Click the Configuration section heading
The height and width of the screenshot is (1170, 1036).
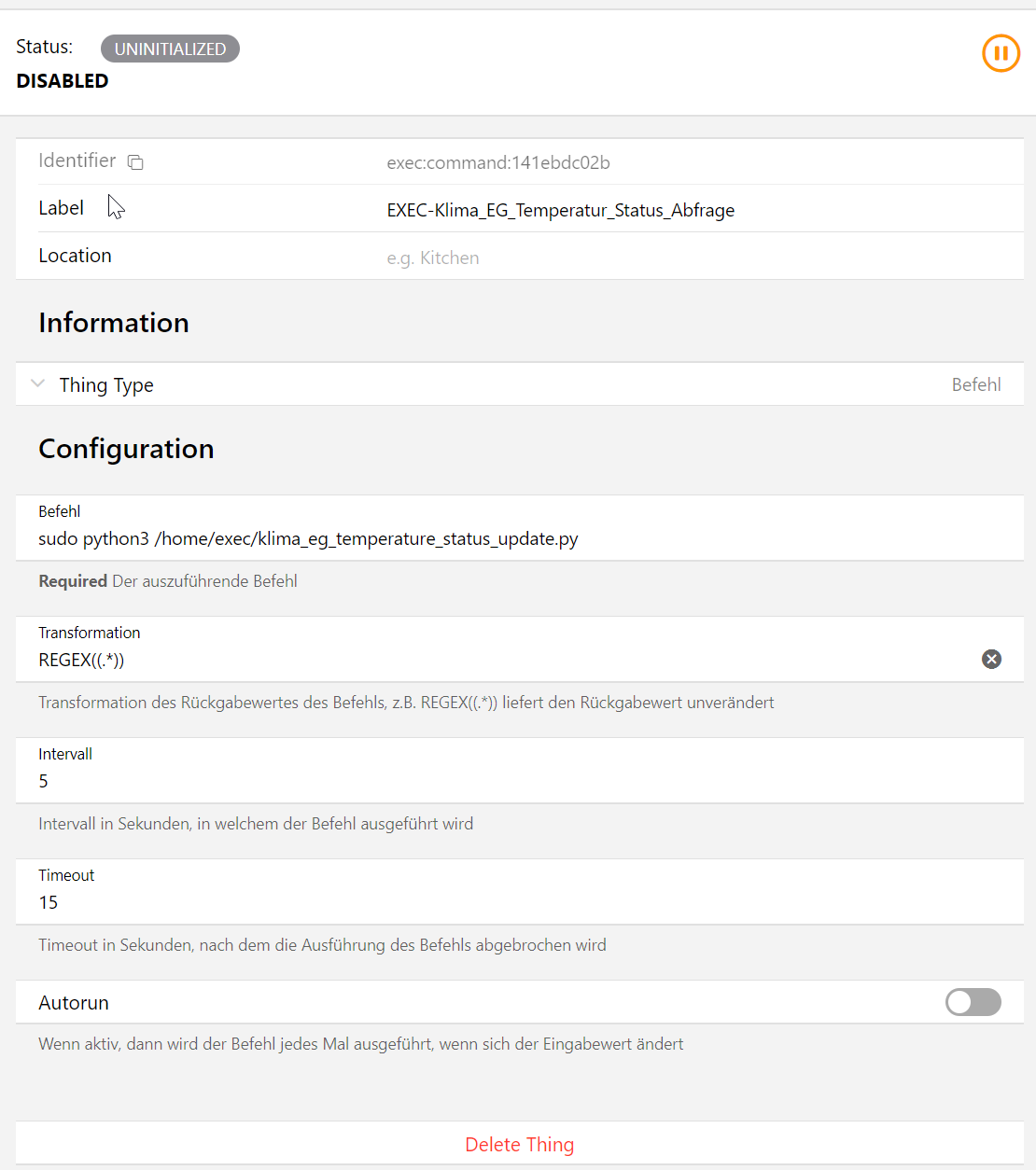click(x=126, y=449)
